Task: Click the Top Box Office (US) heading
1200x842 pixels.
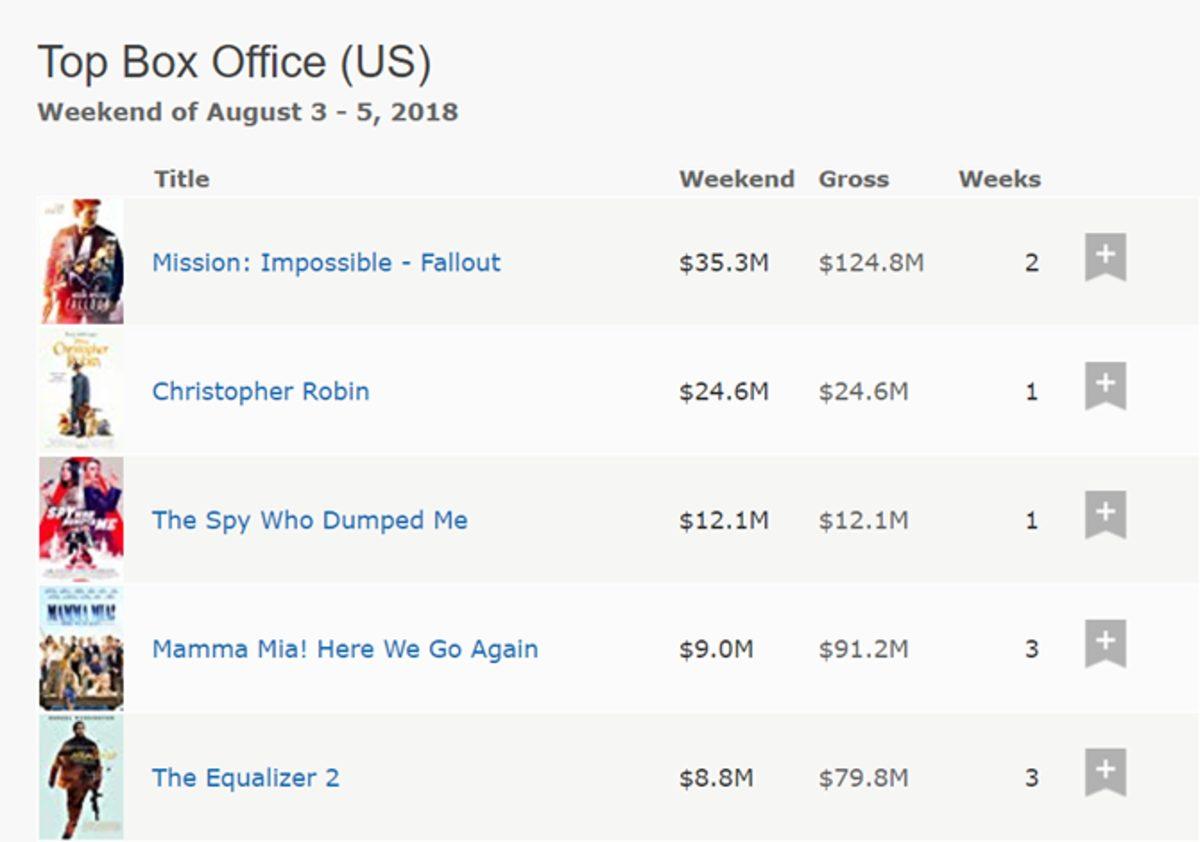Action: coord(234,63)
